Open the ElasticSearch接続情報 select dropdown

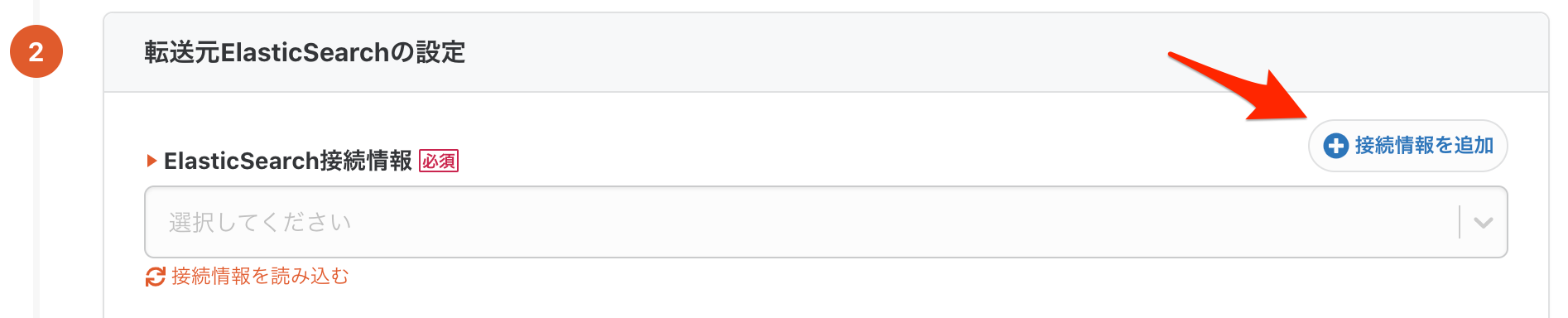click(826, 222)
